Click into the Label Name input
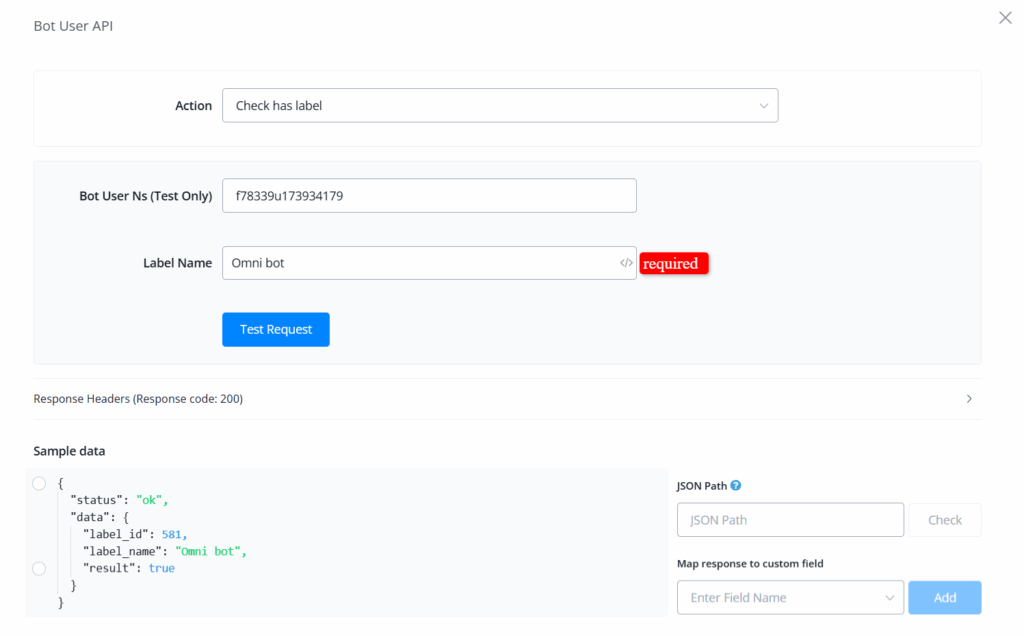Viewport: 1024px width, 636px height. [418, 263]
